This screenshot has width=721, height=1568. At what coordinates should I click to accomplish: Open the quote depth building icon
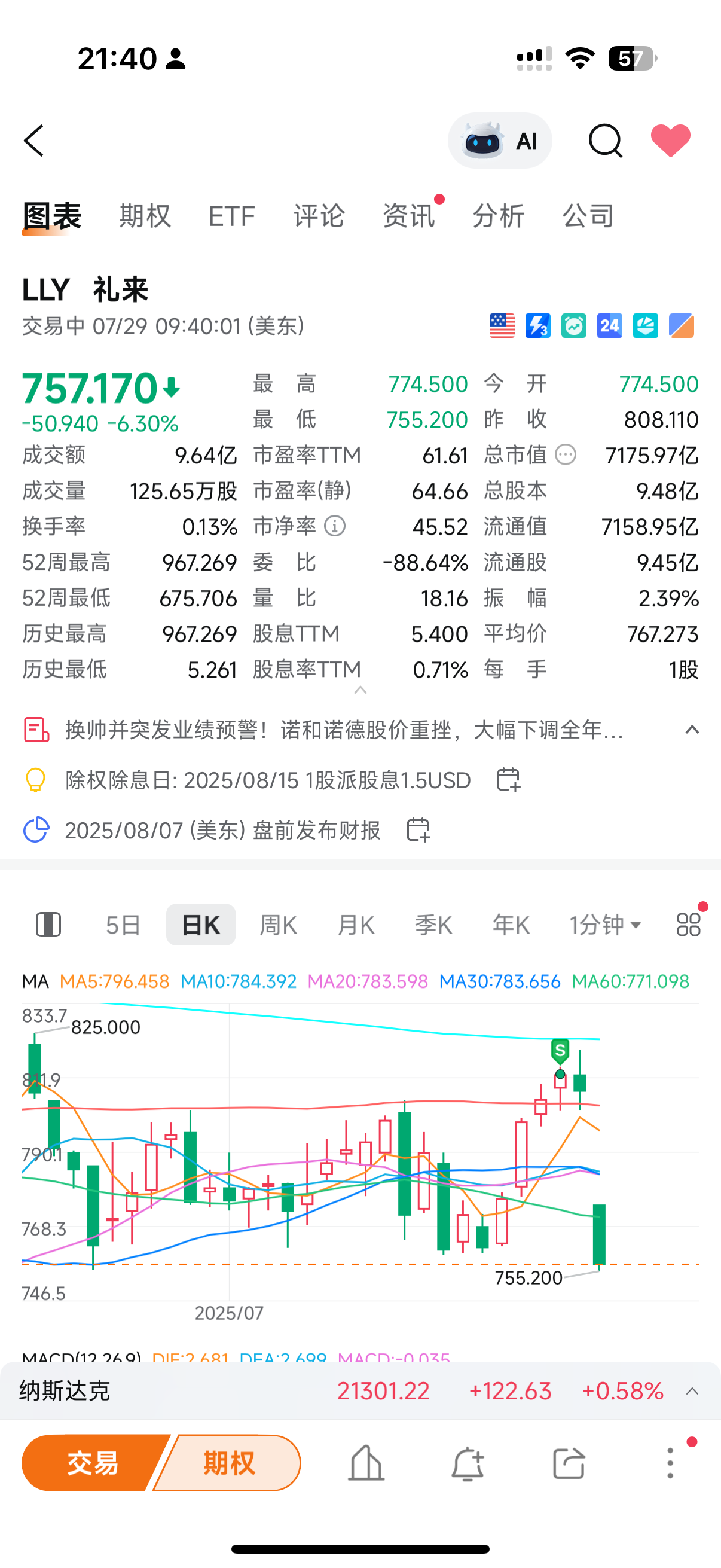click(366, 1463)
